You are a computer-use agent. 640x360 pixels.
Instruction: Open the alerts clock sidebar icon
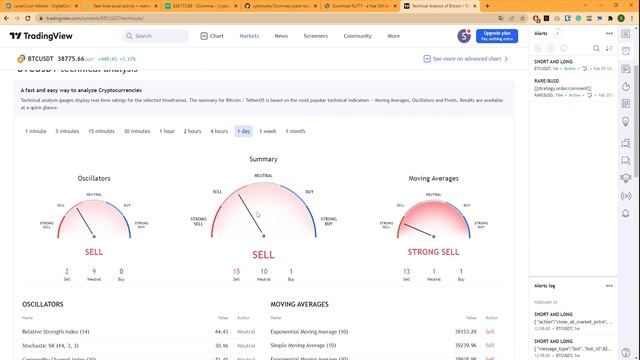pos(625,51)
